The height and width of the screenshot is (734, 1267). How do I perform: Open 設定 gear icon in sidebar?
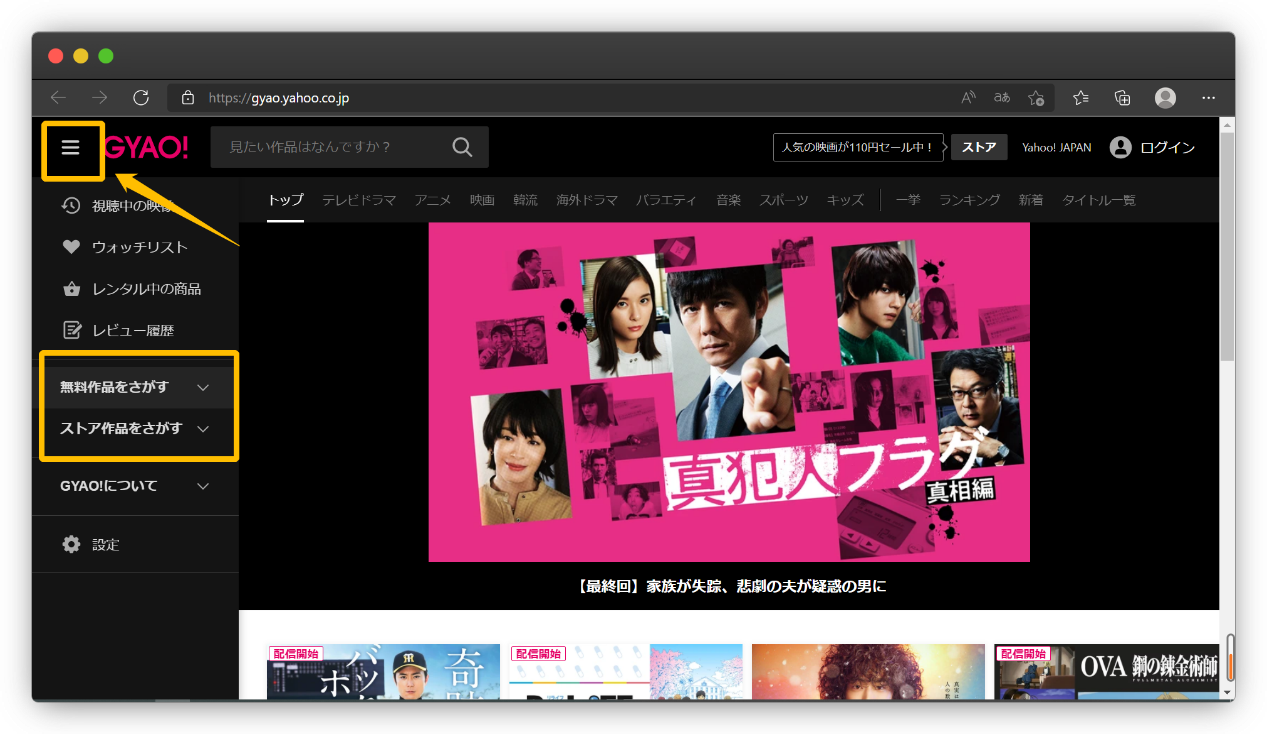pyautogui.click(x=70, y=545)
